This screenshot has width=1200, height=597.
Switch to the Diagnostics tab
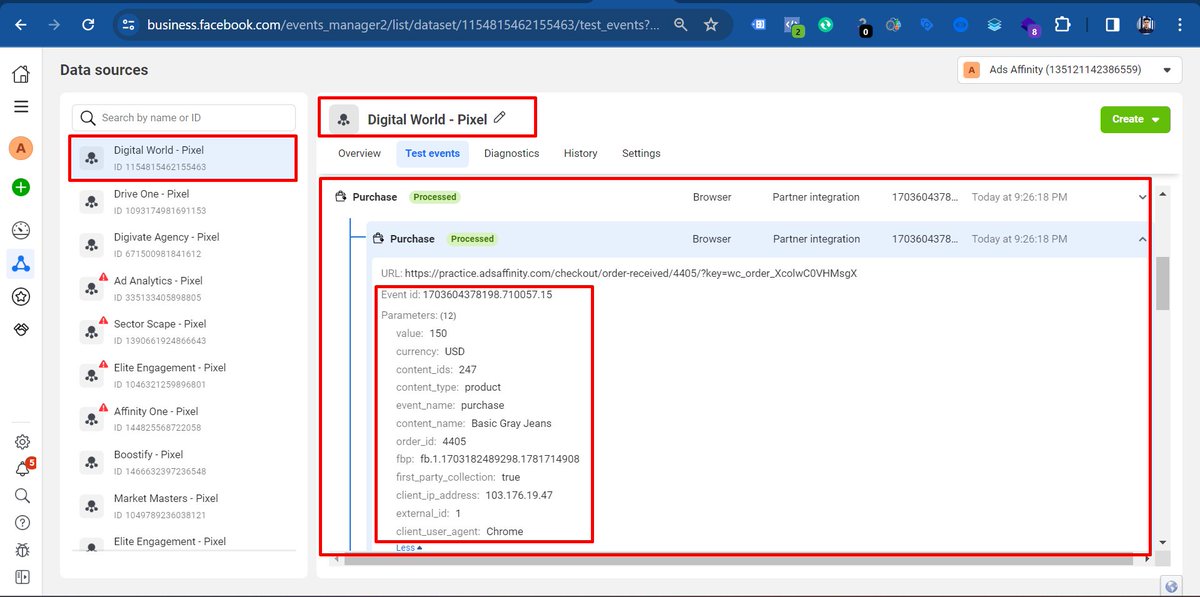click(511, 153)
